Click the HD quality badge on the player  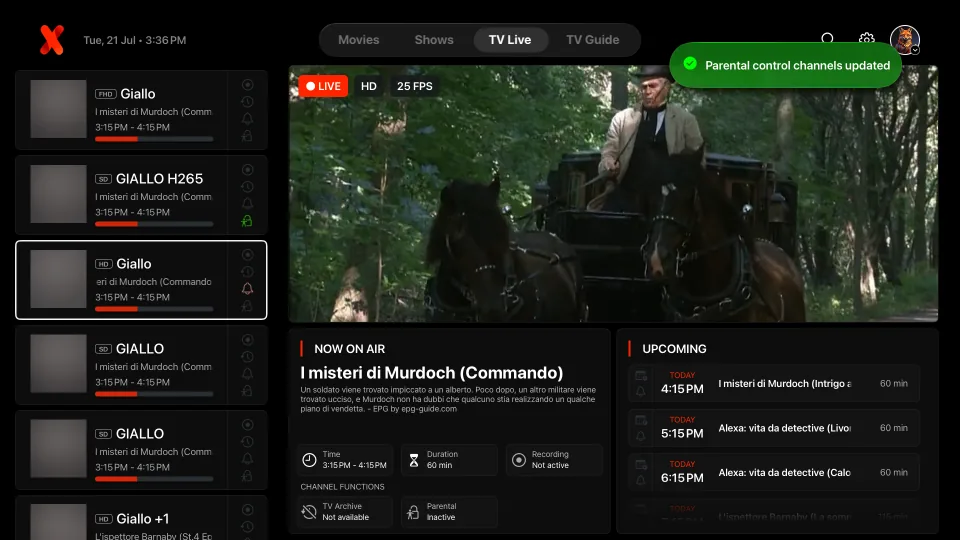(369, 86)
